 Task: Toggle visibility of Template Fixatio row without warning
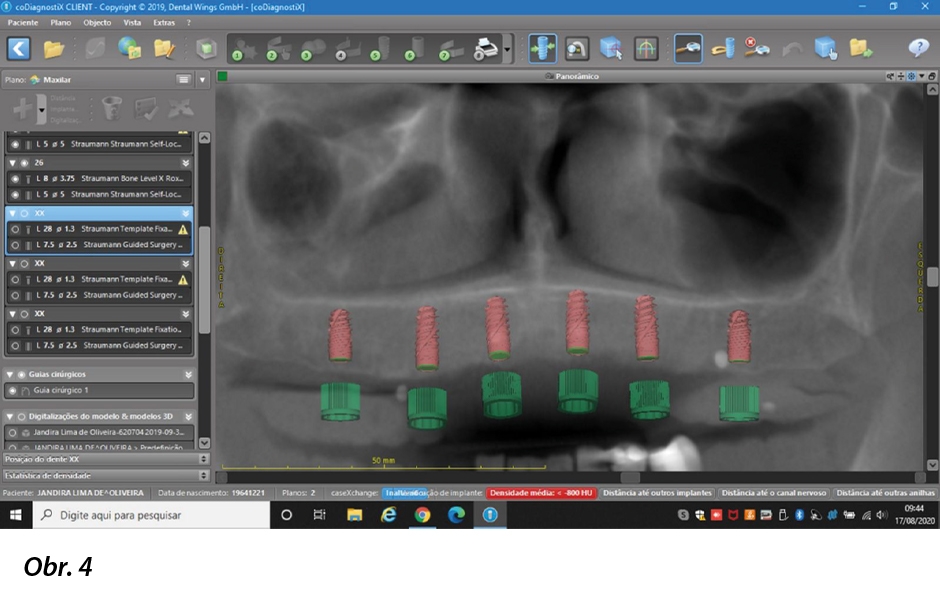coord(15,330)
